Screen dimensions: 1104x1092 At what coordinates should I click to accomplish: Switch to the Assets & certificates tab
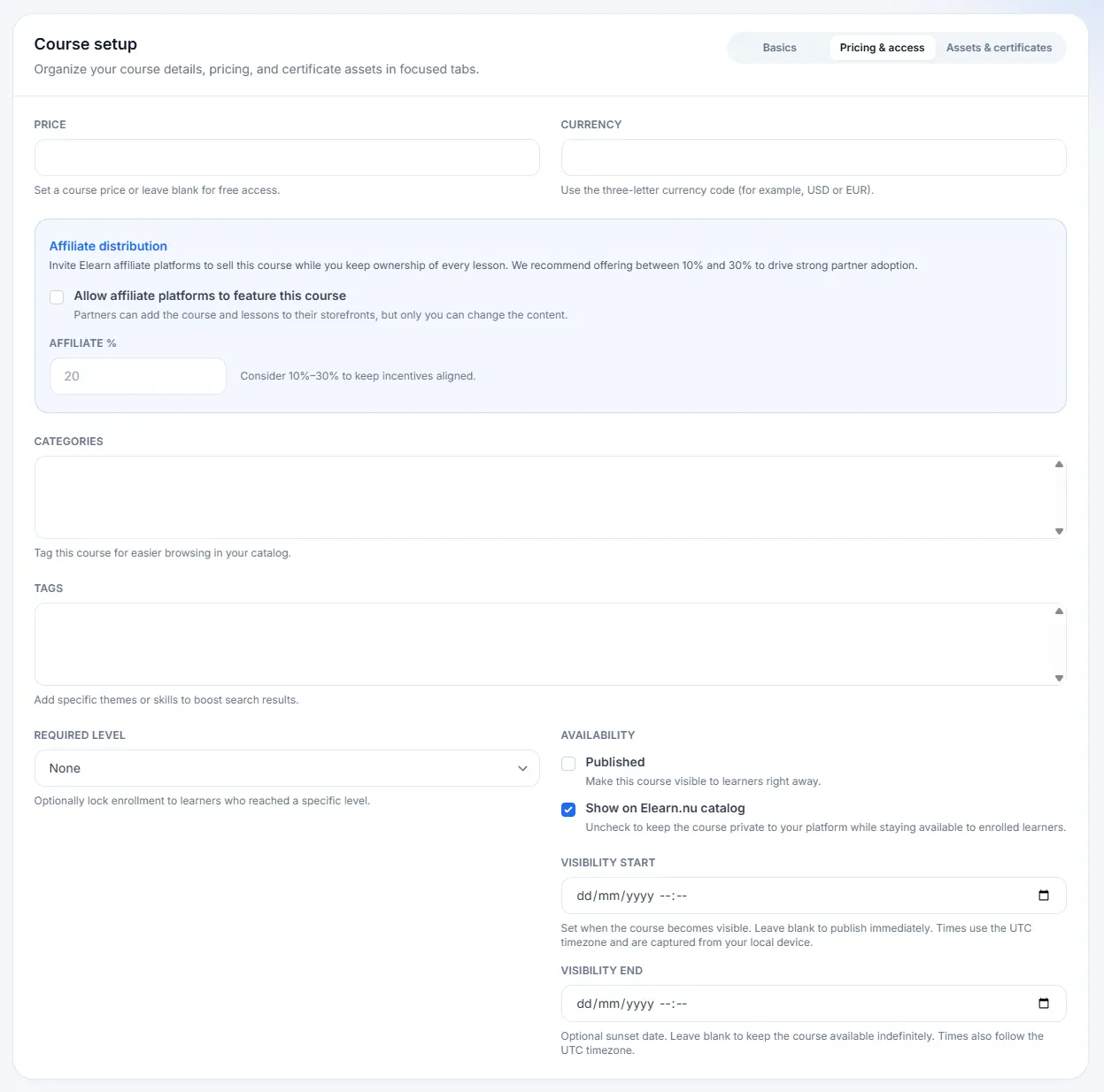point(1000,48)
